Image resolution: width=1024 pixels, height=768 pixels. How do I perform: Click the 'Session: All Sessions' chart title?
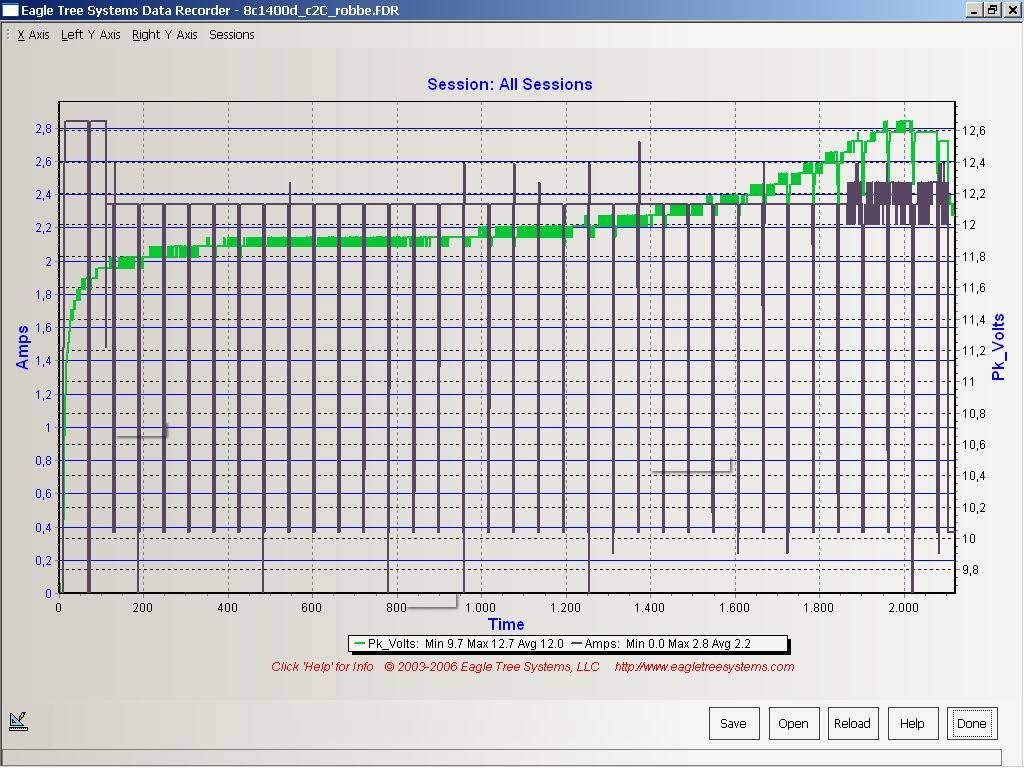tap(509, 84)
